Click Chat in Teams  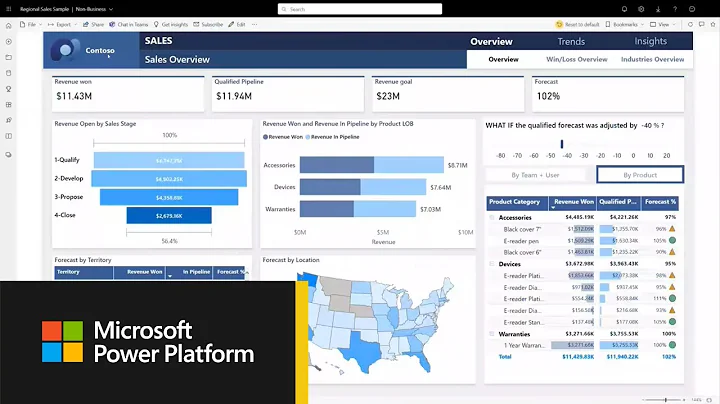pos(129,24)
